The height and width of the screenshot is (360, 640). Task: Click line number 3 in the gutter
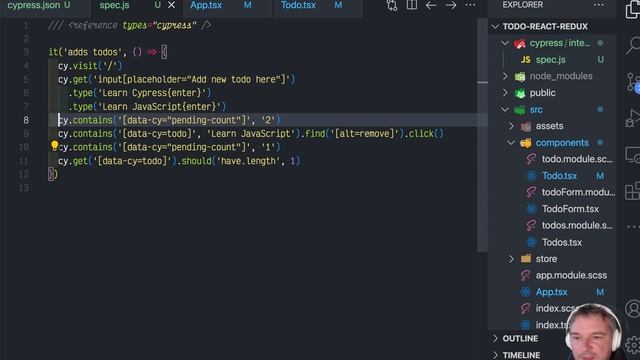(26, 52)
